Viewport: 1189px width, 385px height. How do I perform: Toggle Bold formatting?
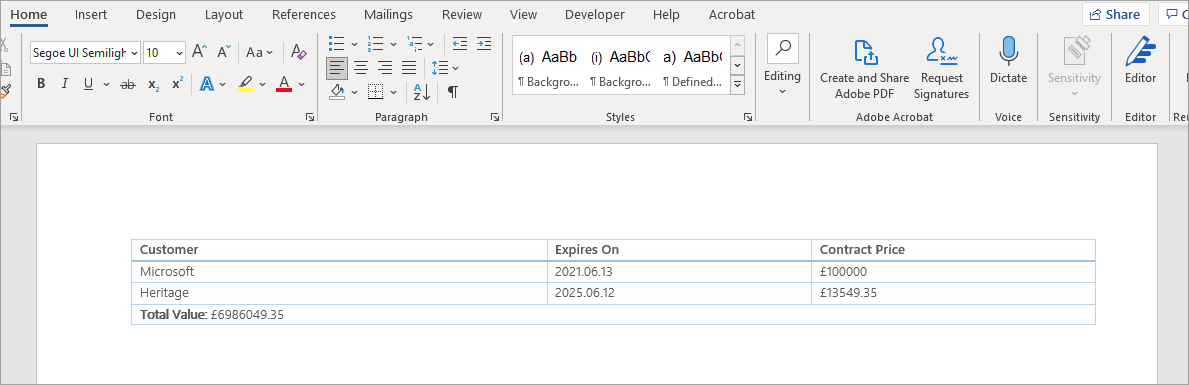(41, 83)
